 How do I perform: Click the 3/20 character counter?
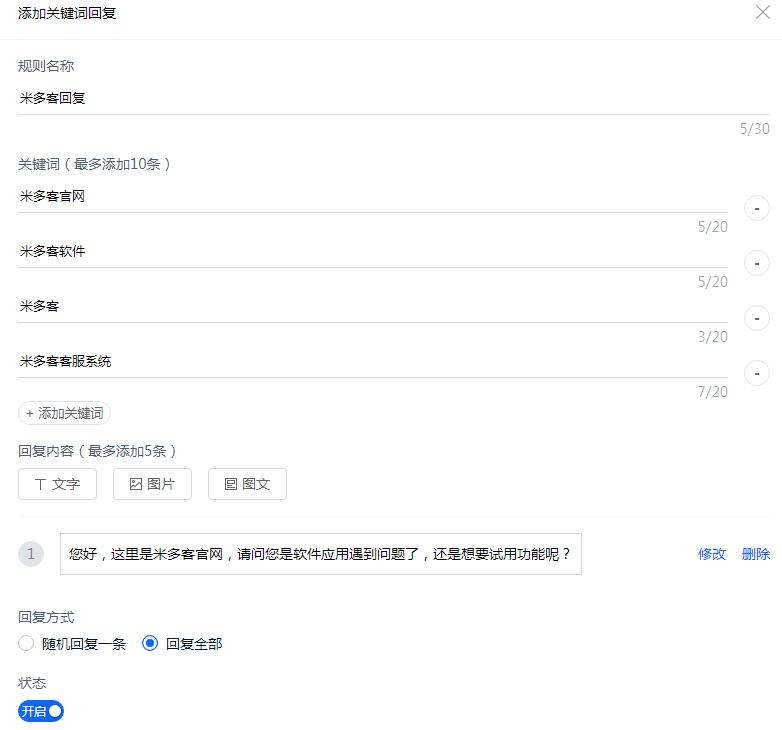713,337
